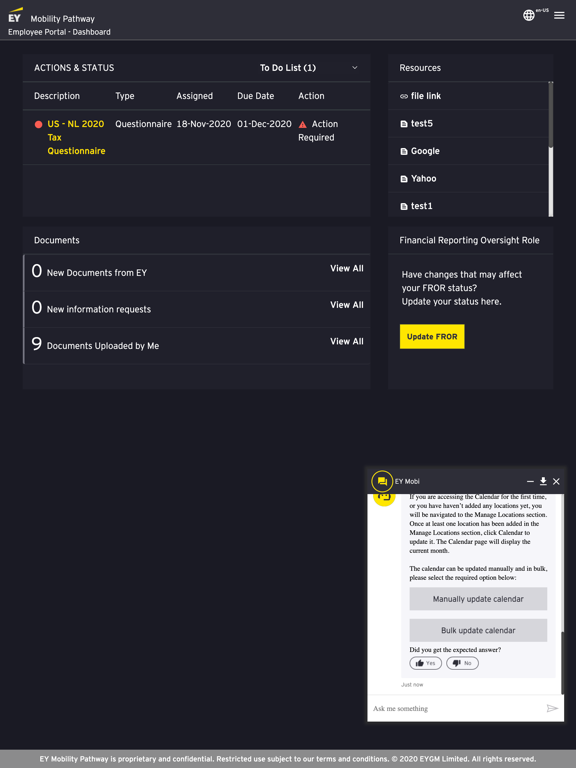Click Financial Reporting Oversight Role heading
Screen dimensions: 576x768
click(469, 240)
